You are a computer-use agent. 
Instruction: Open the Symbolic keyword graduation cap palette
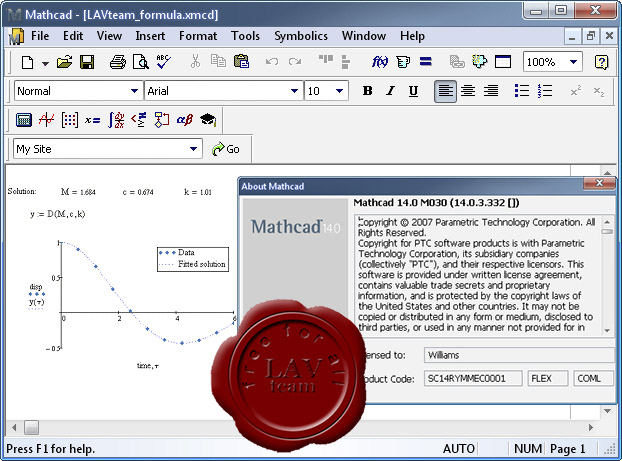point(208,119)
